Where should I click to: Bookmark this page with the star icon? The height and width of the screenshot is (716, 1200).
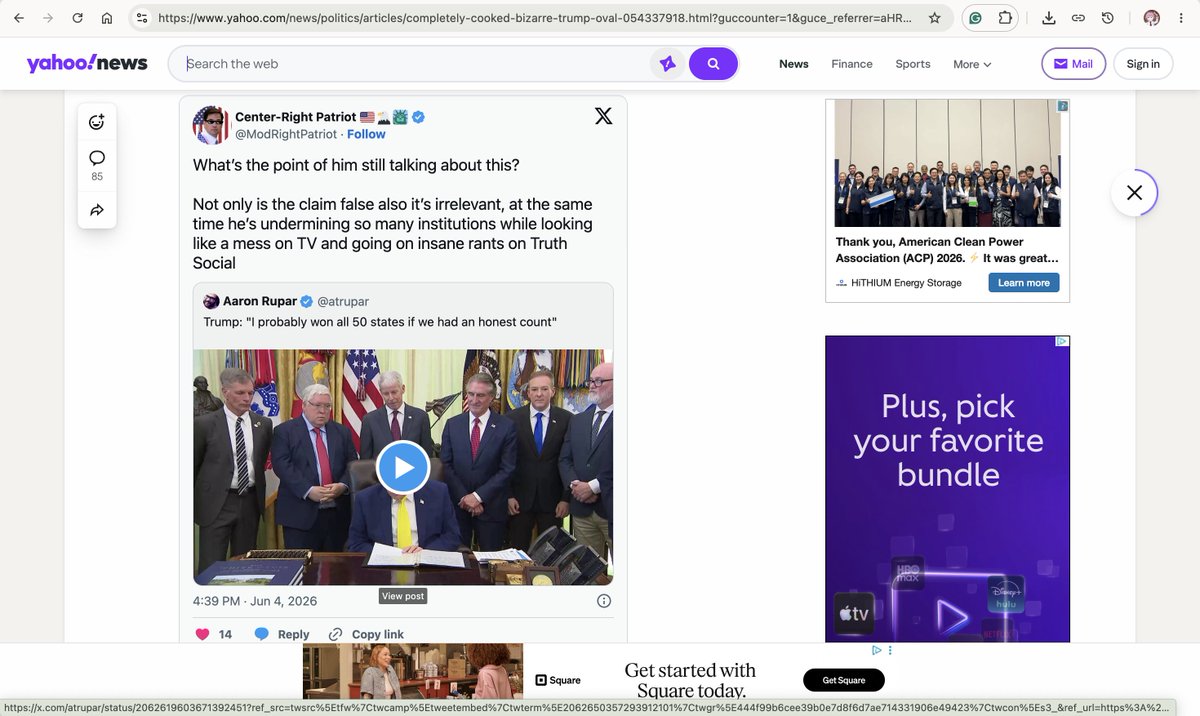pyautogui.click(x=934, y=18)
